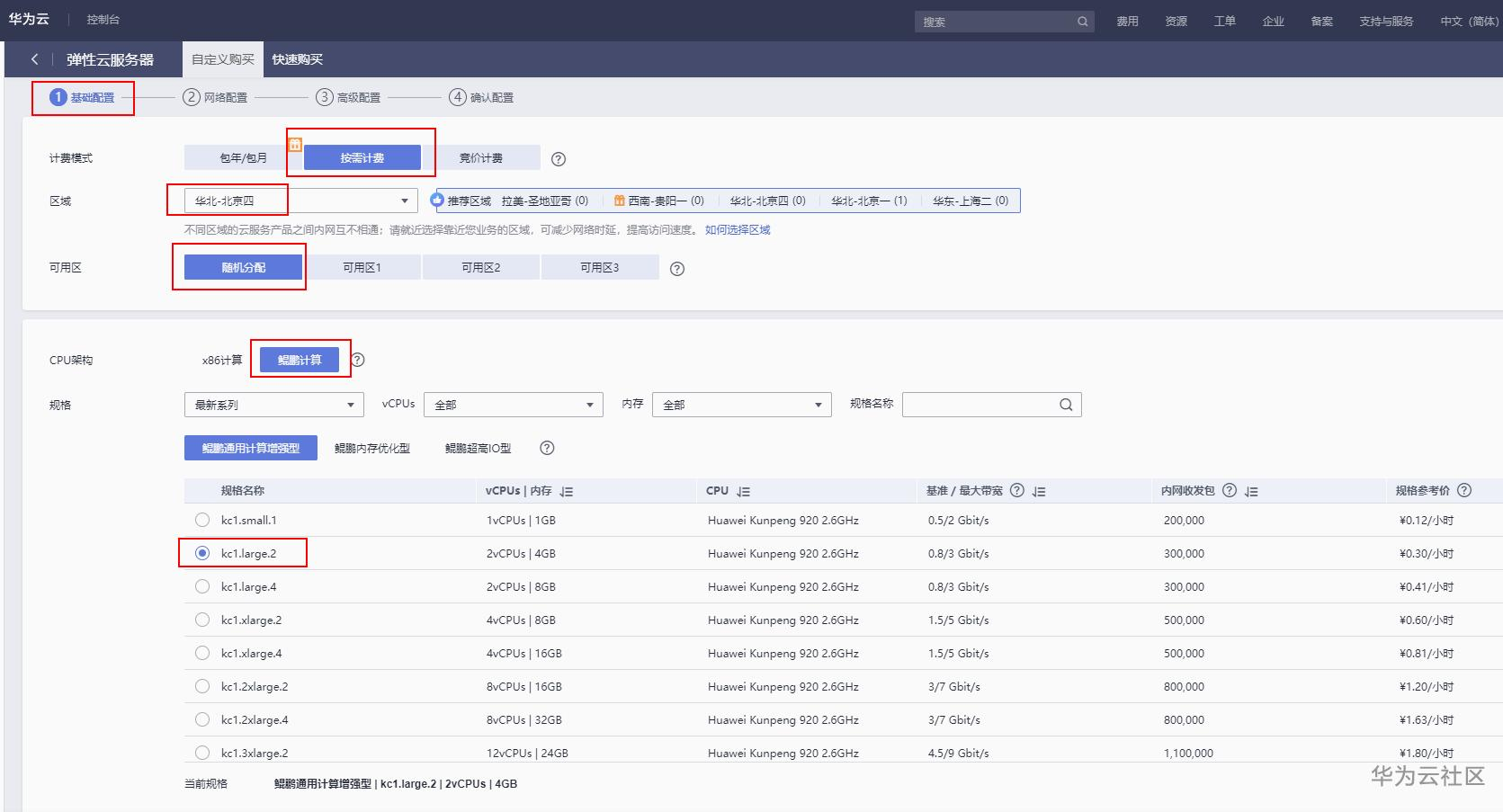Choose 按需计费 billing mode
Viewport: 1503px width, 812px height.
pos(362,157)
